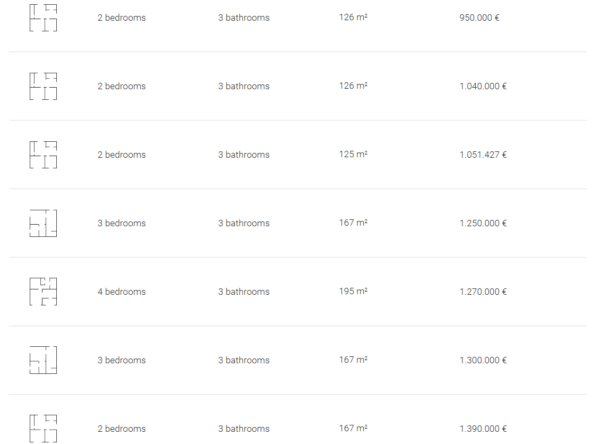The image size is (592, 444).
Task: Click 167 m² in the 2 bedrooms row
Action: [353, 428]
